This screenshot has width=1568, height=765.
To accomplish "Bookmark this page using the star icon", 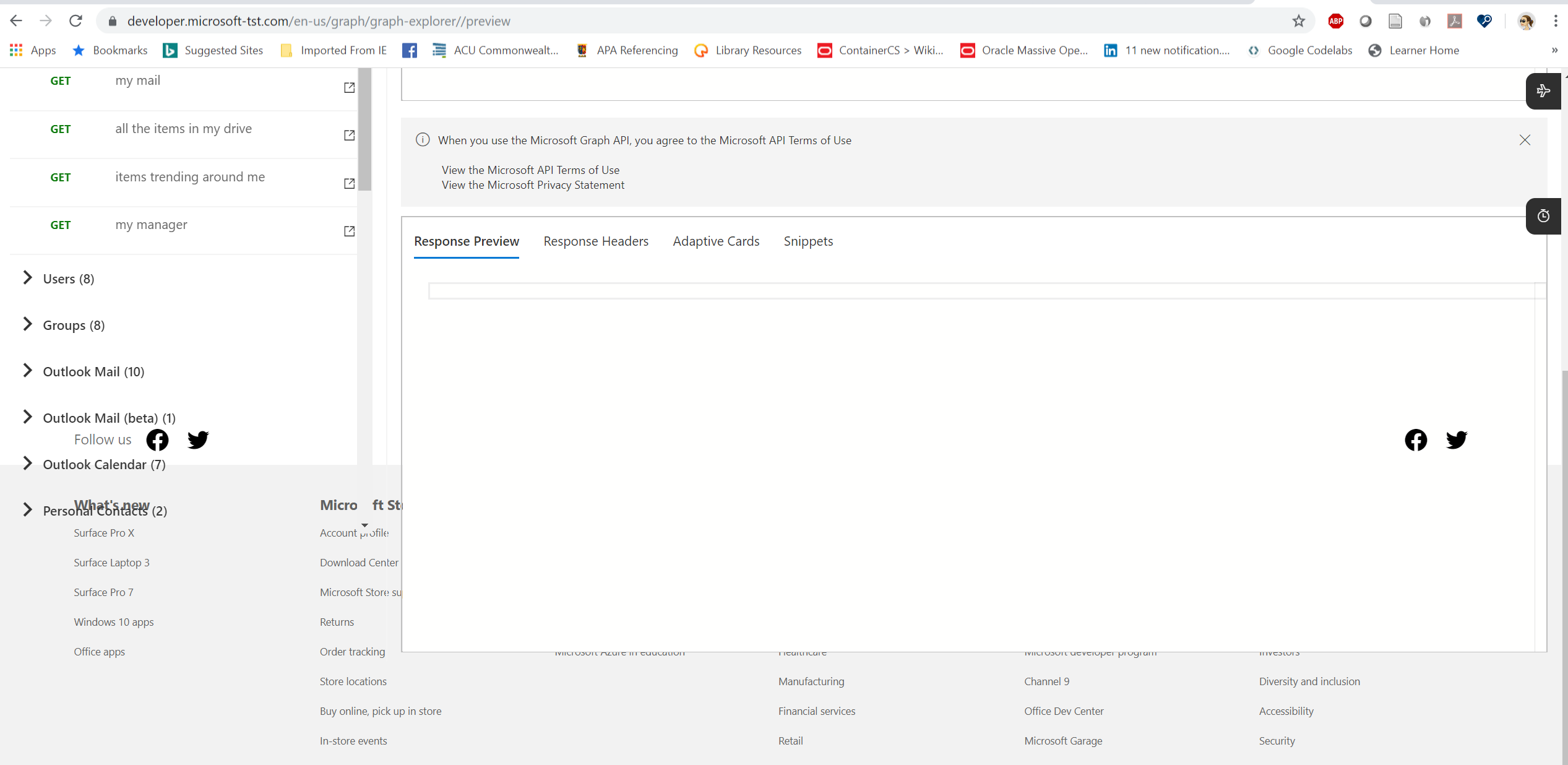I will point(1298,20).
